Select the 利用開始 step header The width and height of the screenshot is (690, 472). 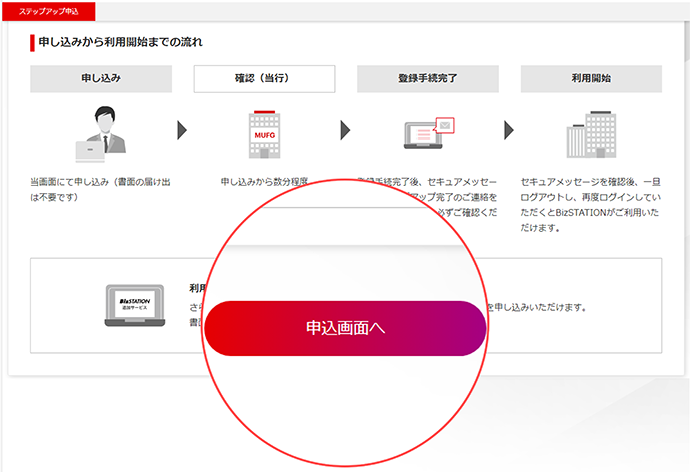(590, 79)
